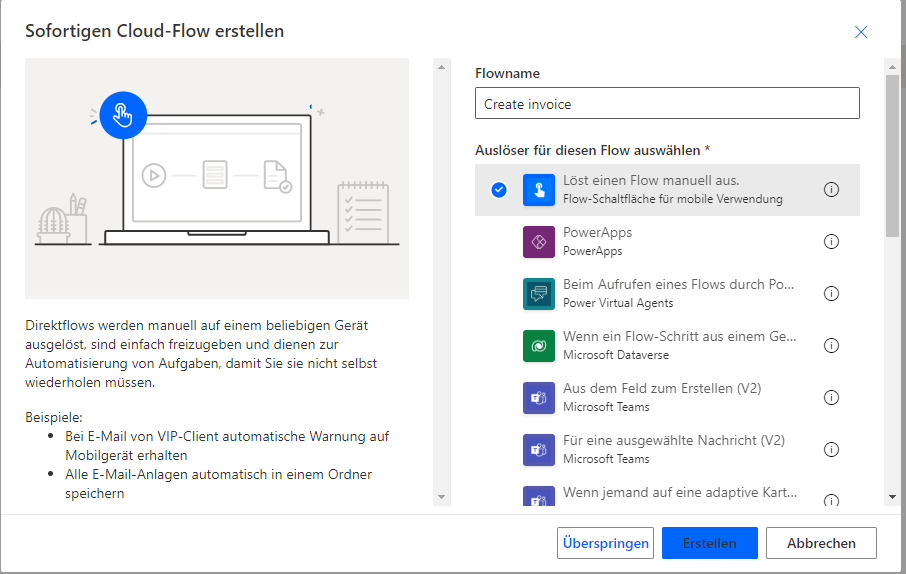The height and width of the screenshot is (574, 906).
Task: Click the Flowname field containing 'Create invoice'
Action: pyautogui.click(x=667, y=103)
